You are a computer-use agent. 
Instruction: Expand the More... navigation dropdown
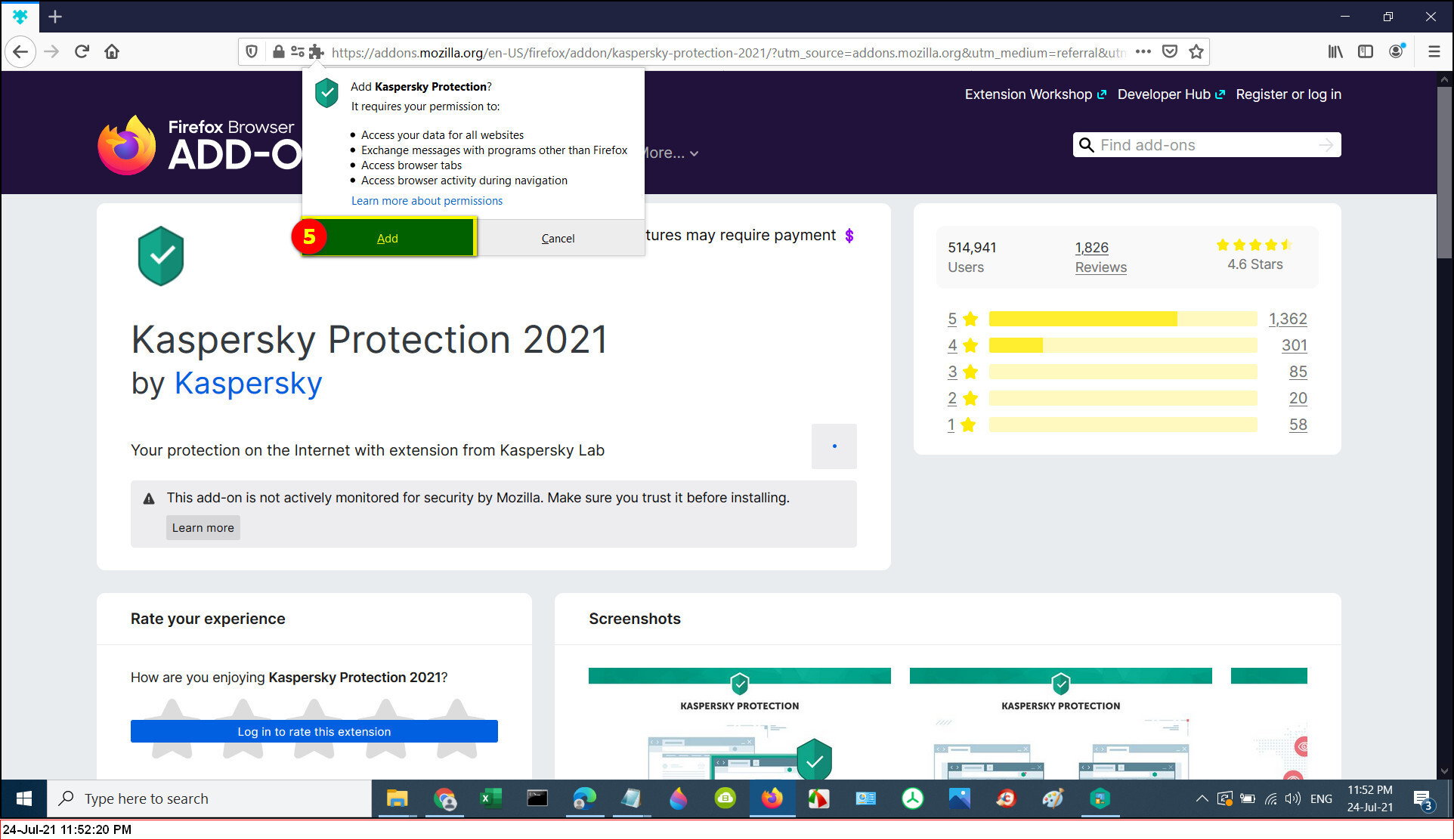tap(670, 153)
